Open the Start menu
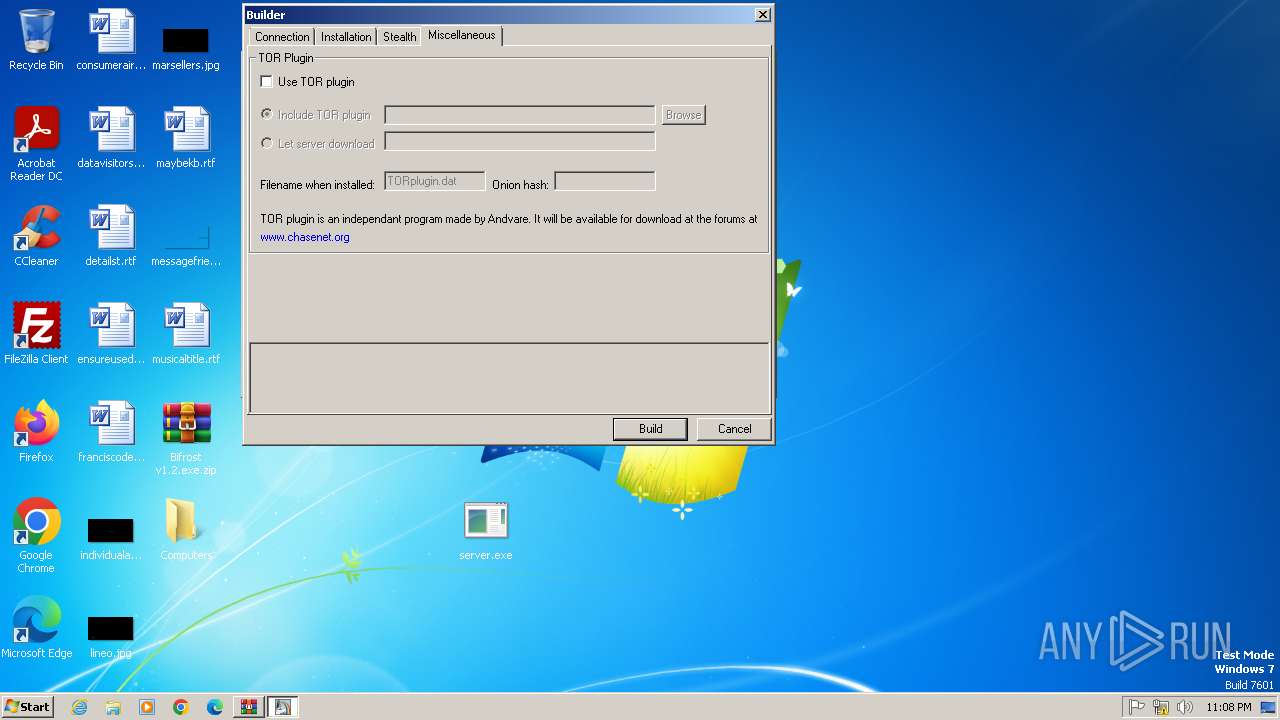The width and height of the screenshot is (1280, 720). [27, 707]
